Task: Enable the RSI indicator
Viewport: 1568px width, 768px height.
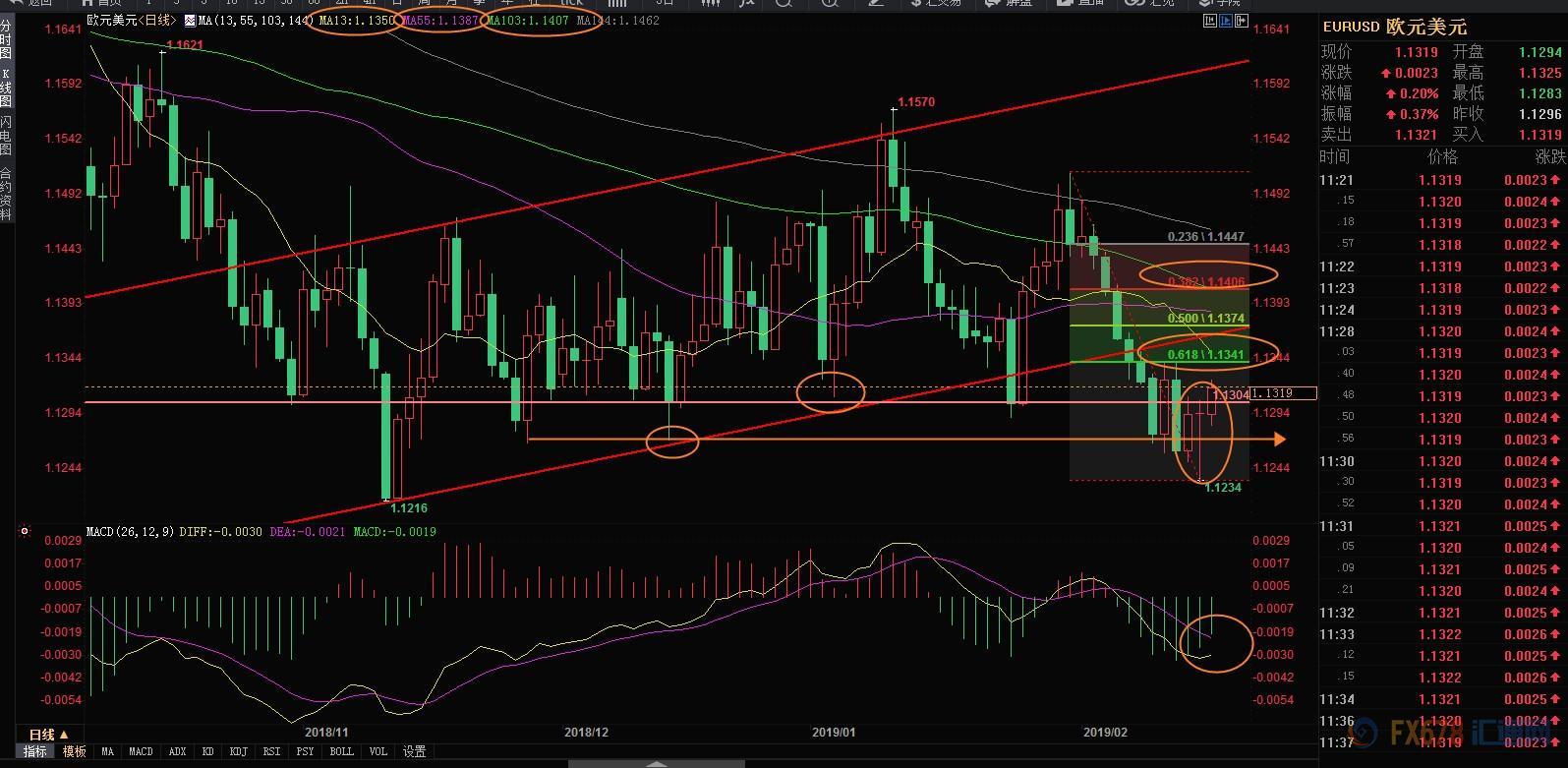Action: tap(271, 751)
